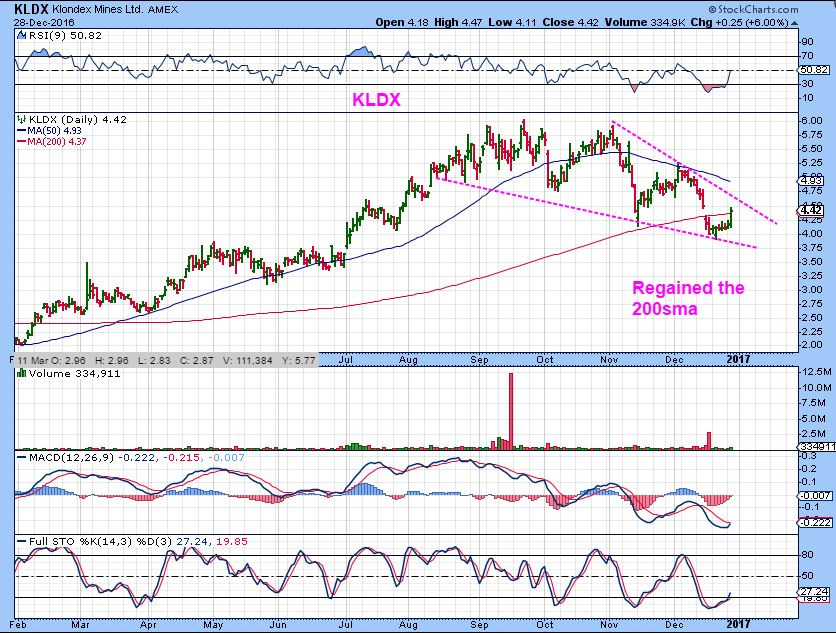Click the 334911 volume tag on right axis
This screenshot has width=836, height=634.
click(816, 447)
